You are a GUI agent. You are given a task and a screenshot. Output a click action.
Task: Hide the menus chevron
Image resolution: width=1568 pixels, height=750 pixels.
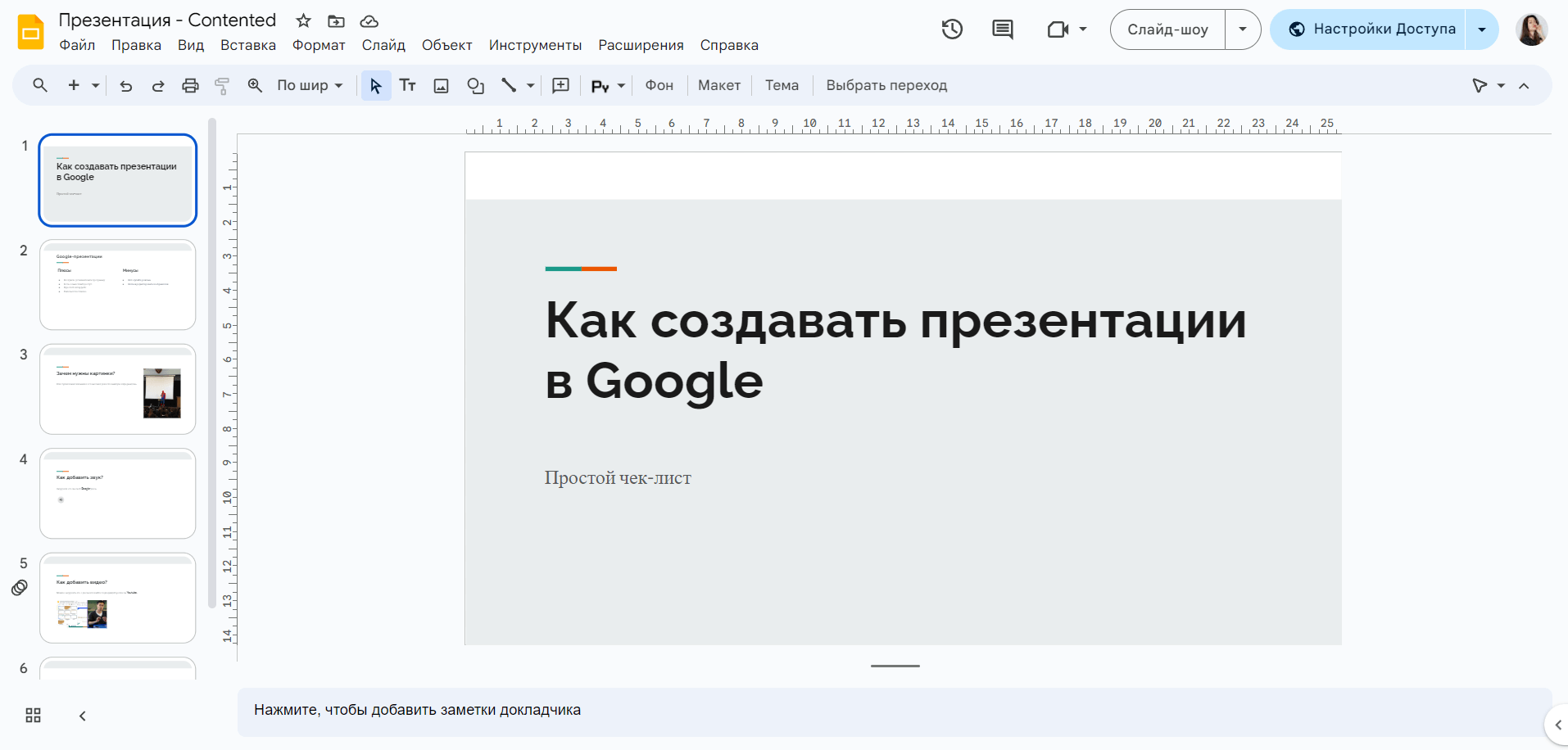pyautogui.click(x=1524, y=85)
